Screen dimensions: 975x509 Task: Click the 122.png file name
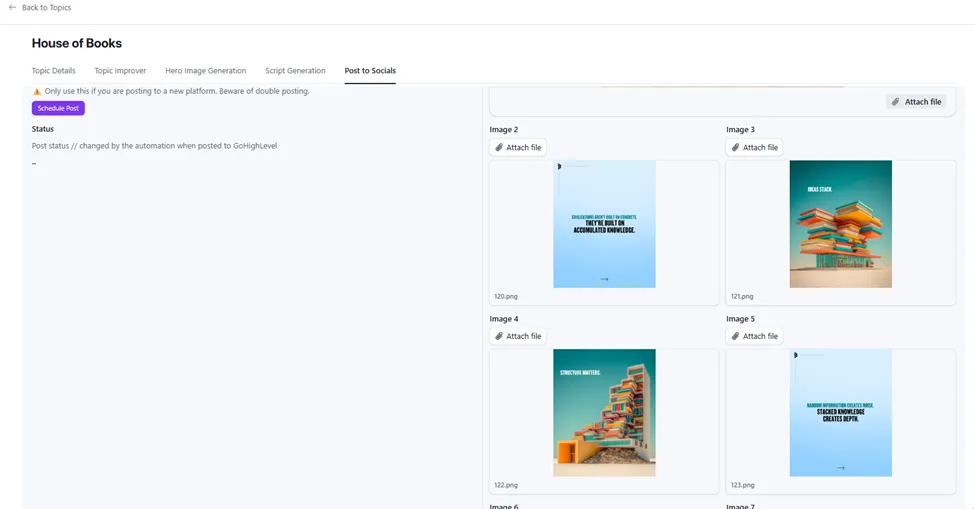tap(506, 485)
